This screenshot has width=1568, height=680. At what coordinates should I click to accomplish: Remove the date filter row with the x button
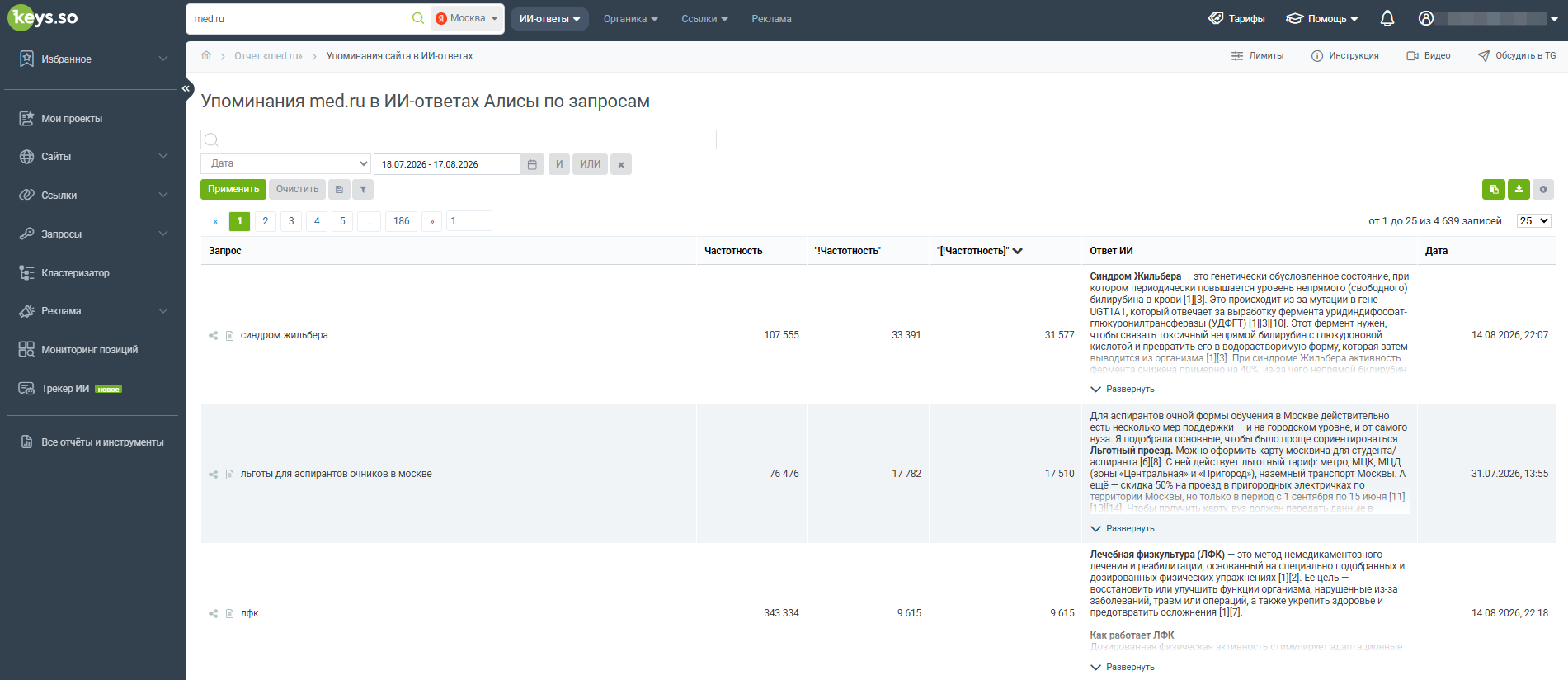pos(621,164)
